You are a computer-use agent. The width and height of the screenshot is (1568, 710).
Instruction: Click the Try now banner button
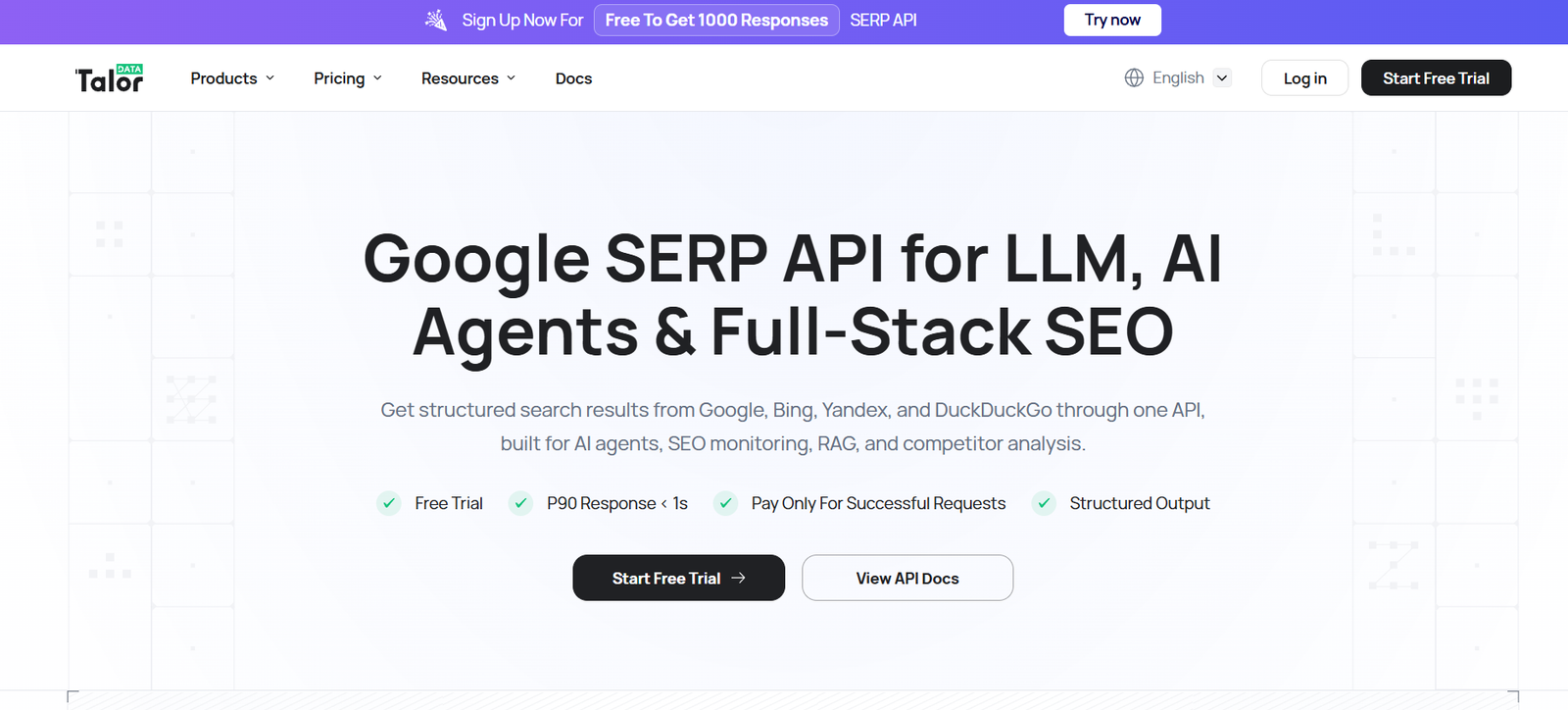coord(1112,20)
